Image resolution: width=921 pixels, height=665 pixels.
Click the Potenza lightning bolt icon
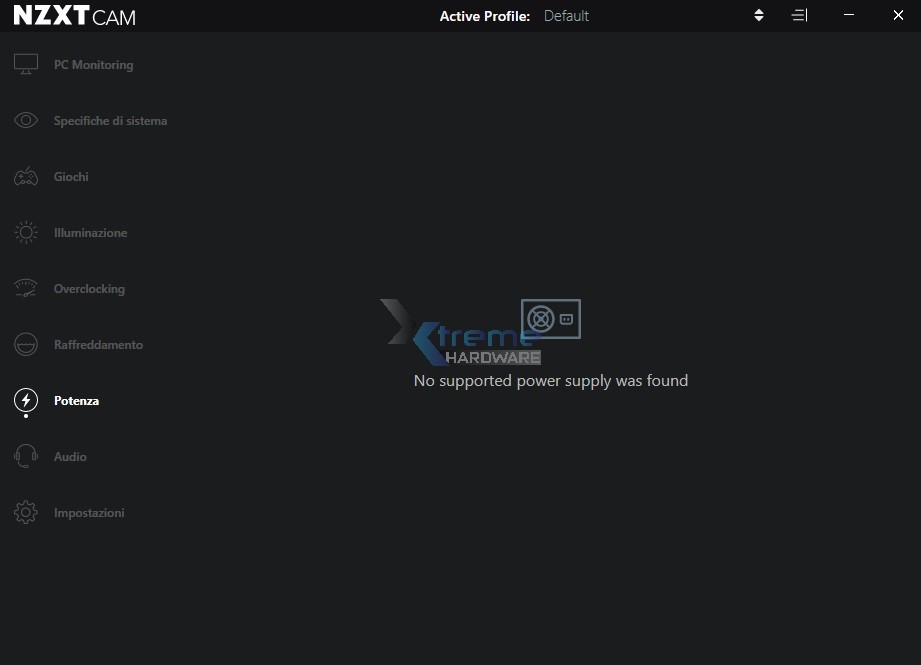26,401
